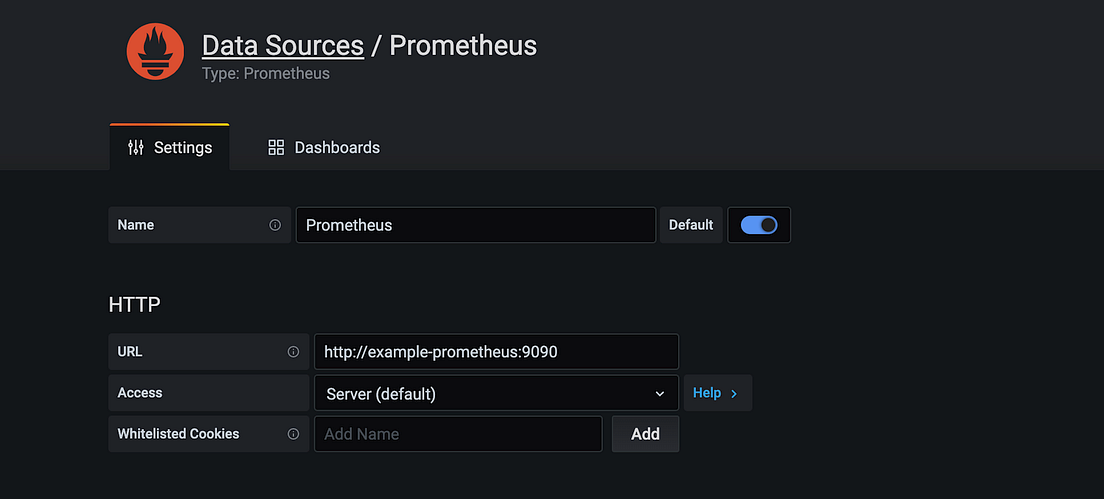1104x499 pixels.
Task: Click the Whitelisted Cookies label
Action: pos(178,434)
